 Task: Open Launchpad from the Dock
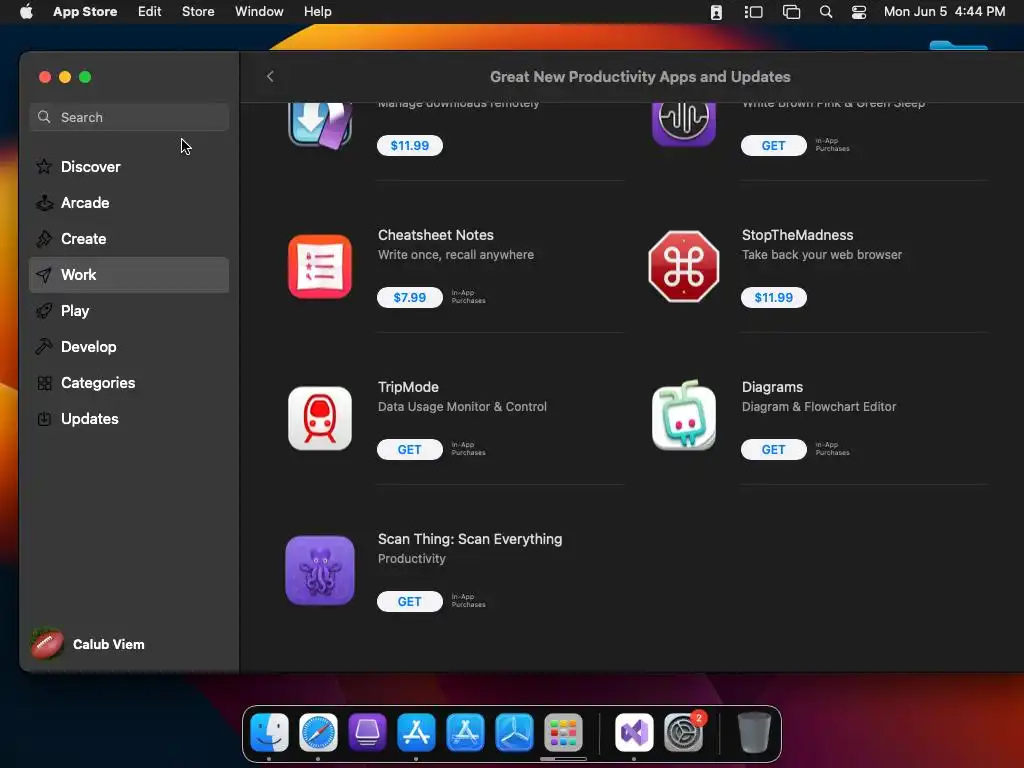563,732
